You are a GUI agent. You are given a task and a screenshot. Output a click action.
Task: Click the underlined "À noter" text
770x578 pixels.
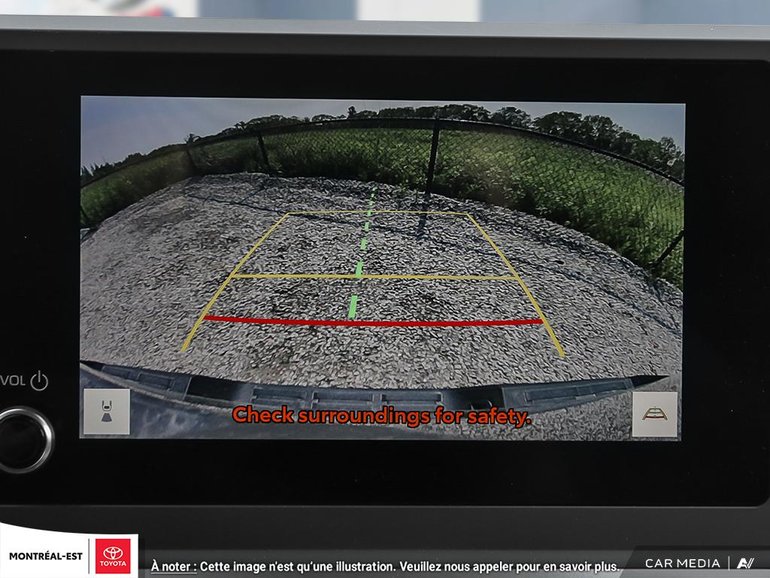click(172, 566)
